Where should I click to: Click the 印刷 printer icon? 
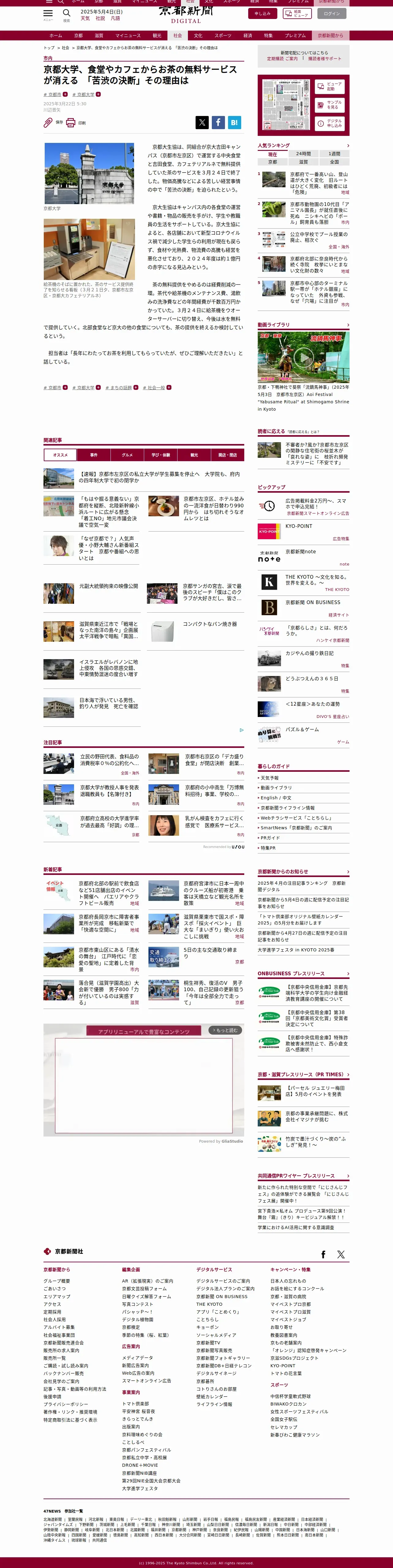click(x=71, y=122)
